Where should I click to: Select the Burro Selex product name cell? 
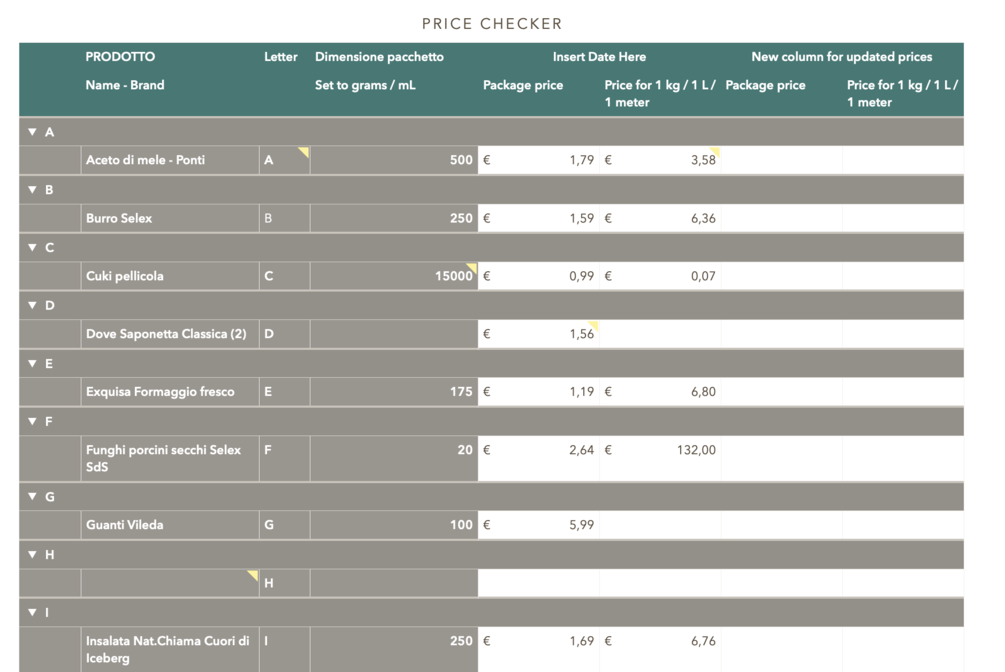(x=168, y=218)
